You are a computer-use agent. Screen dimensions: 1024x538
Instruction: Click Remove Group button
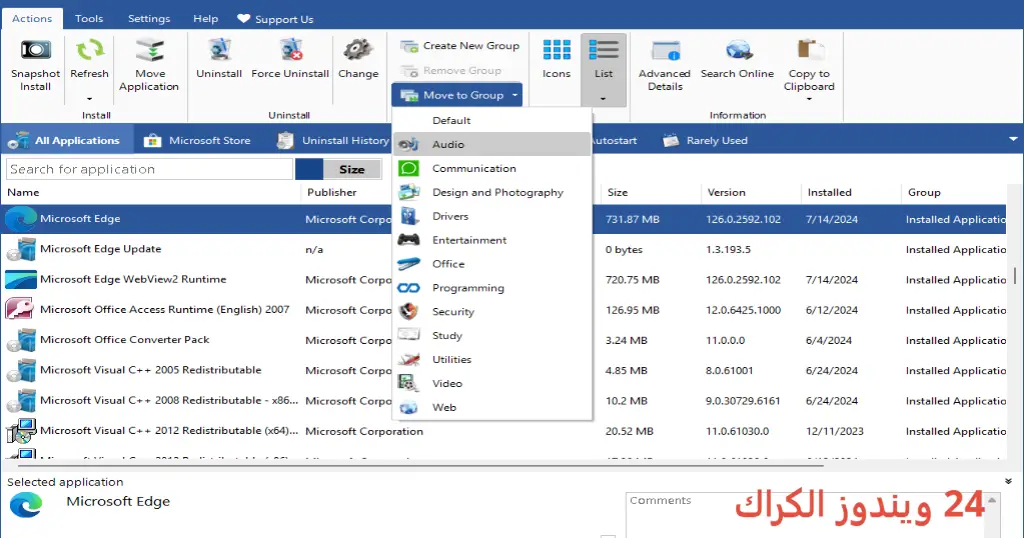(451, 71)
